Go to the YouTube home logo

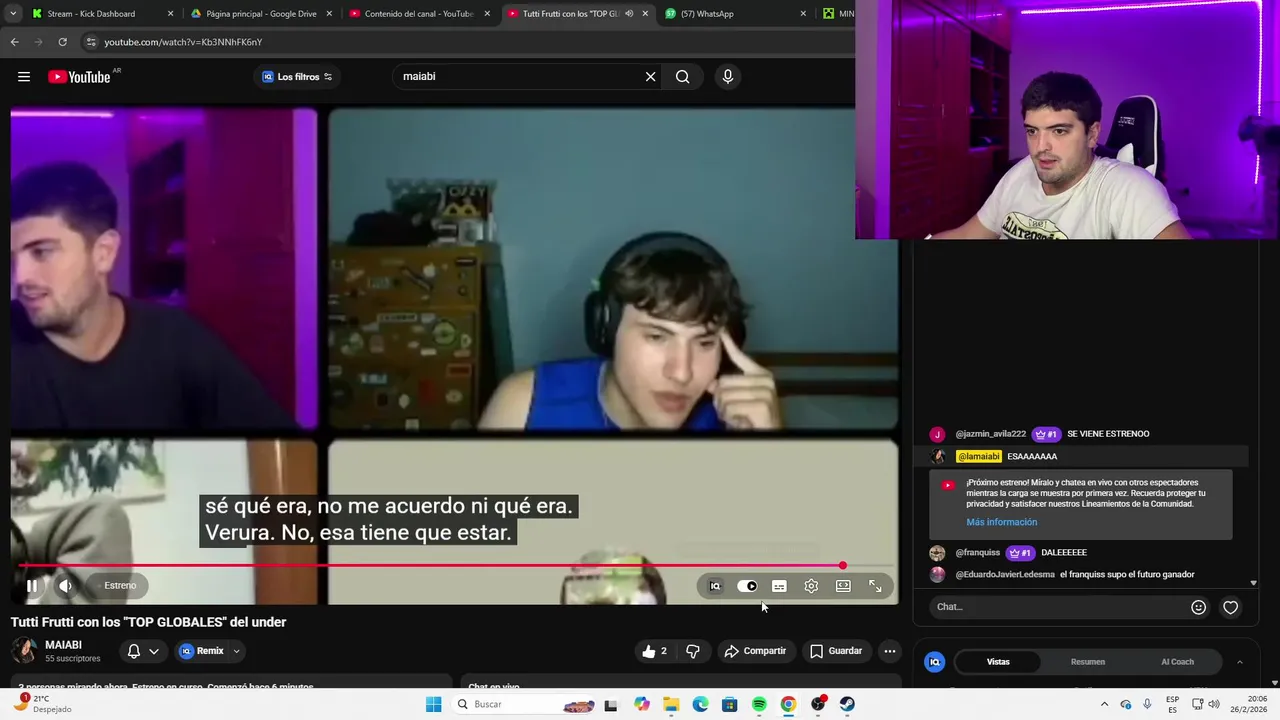click(x=79, y=77)
